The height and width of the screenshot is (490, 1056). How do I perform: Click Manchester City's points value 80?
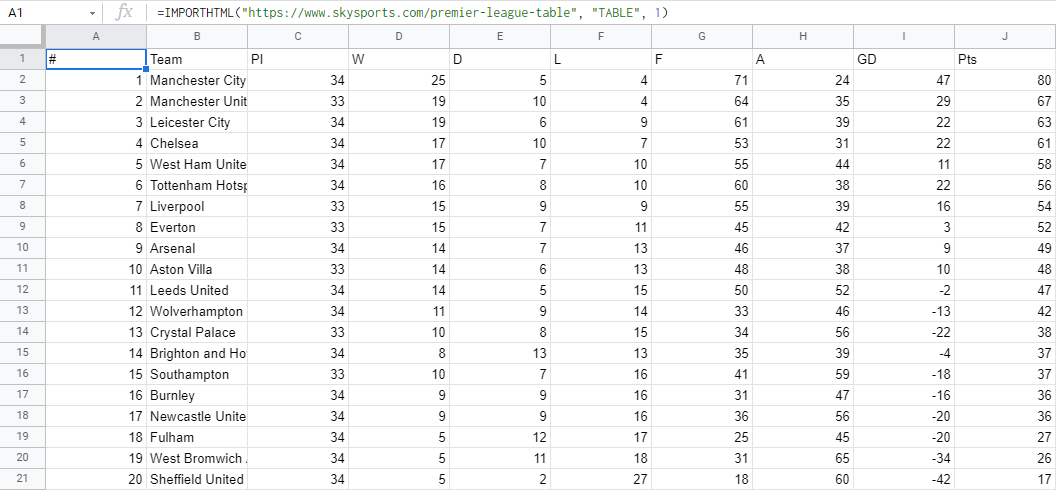pos(1005,80)
